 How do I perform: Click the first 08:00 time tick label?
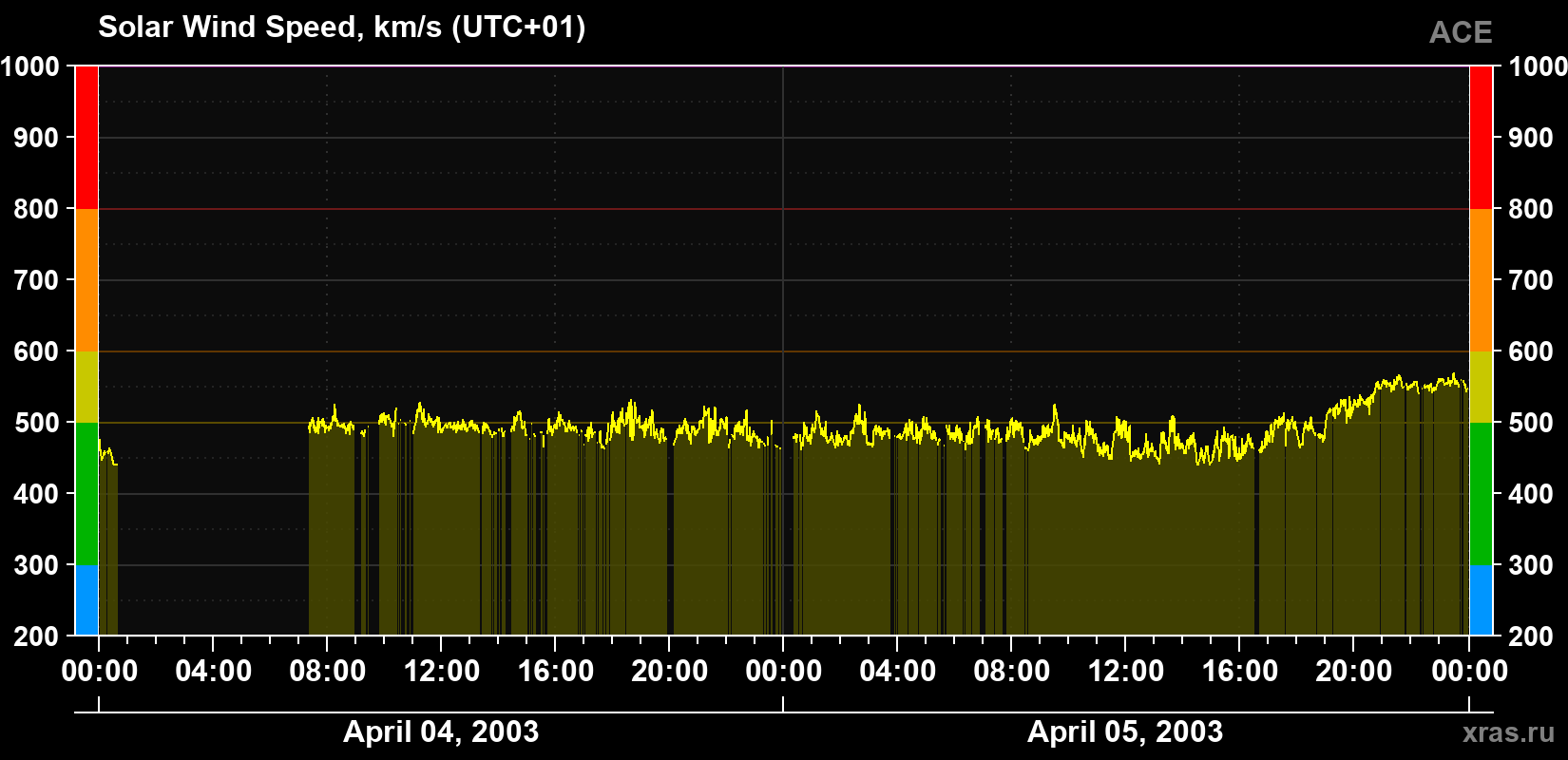tap(328, 671)
